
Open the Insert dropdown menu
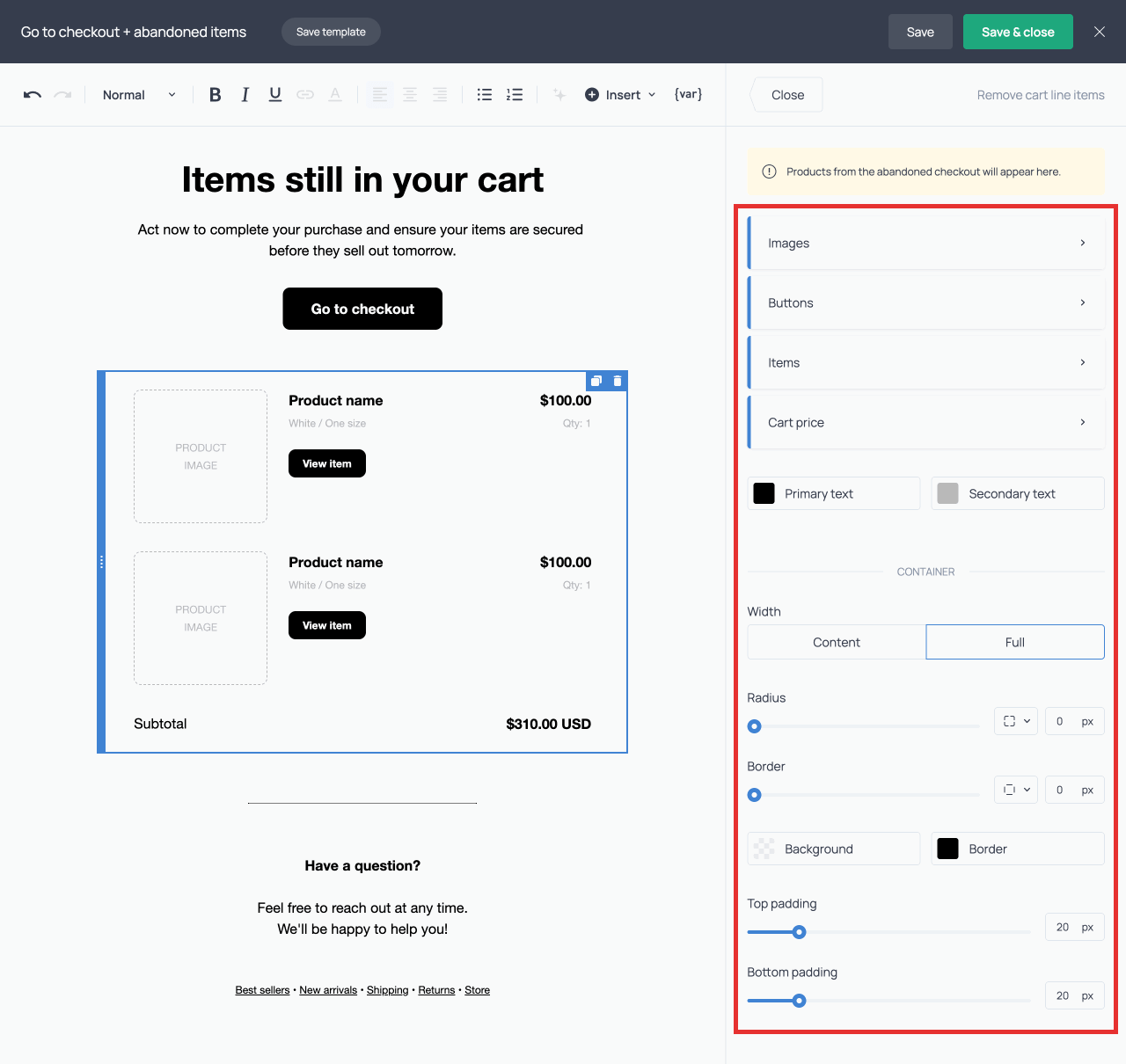[621, 95]
